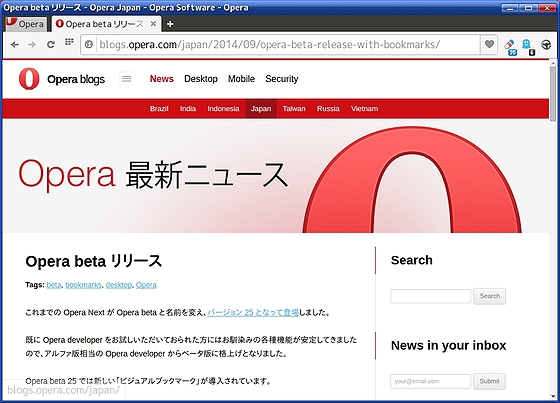Open the ghost extension icon
The height and width of the screenshot is (403, 560).
pos(527,46)
